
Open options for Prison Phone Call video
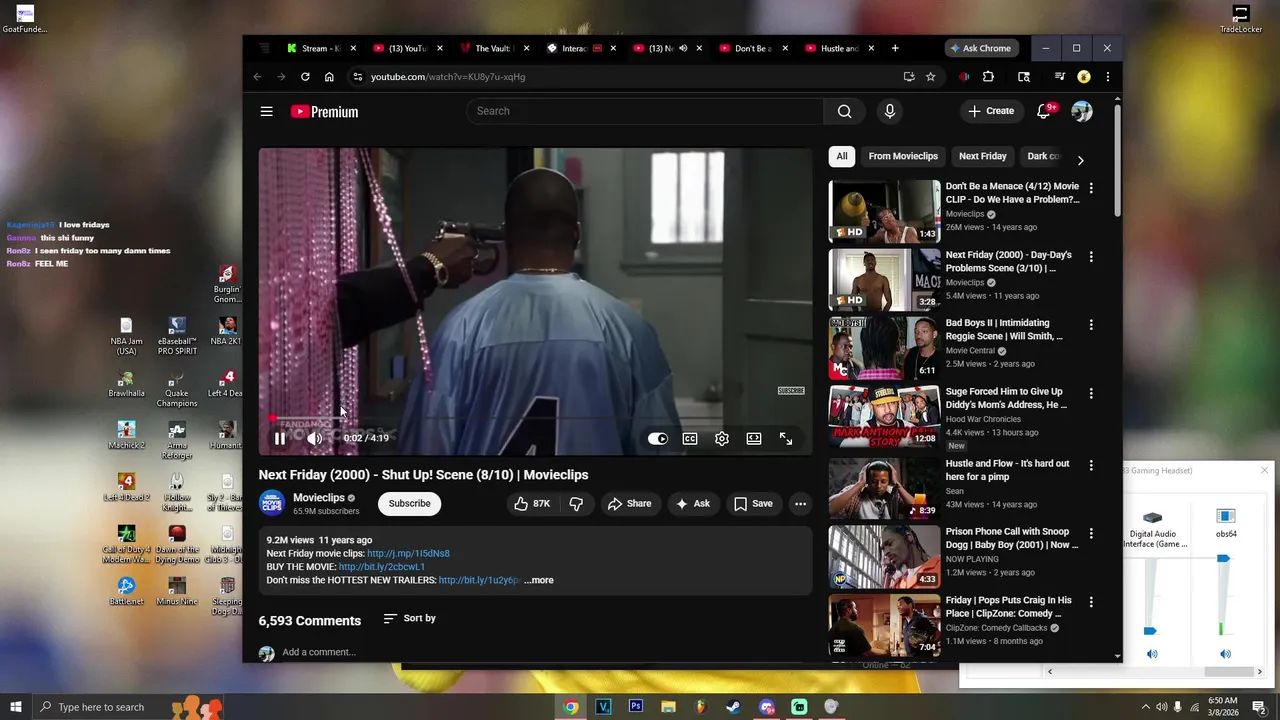[1091, 534]
